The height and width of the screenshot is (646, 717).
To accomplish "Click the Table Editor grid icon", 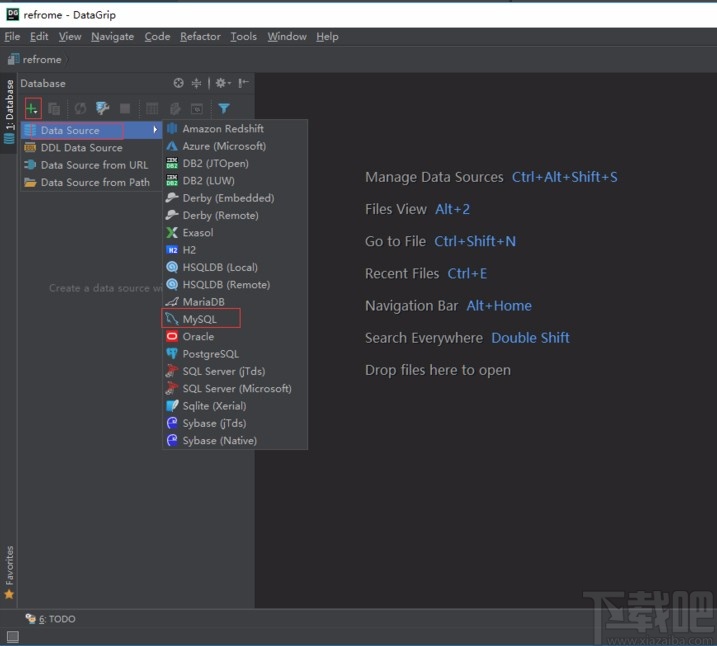I will (152, 109).
